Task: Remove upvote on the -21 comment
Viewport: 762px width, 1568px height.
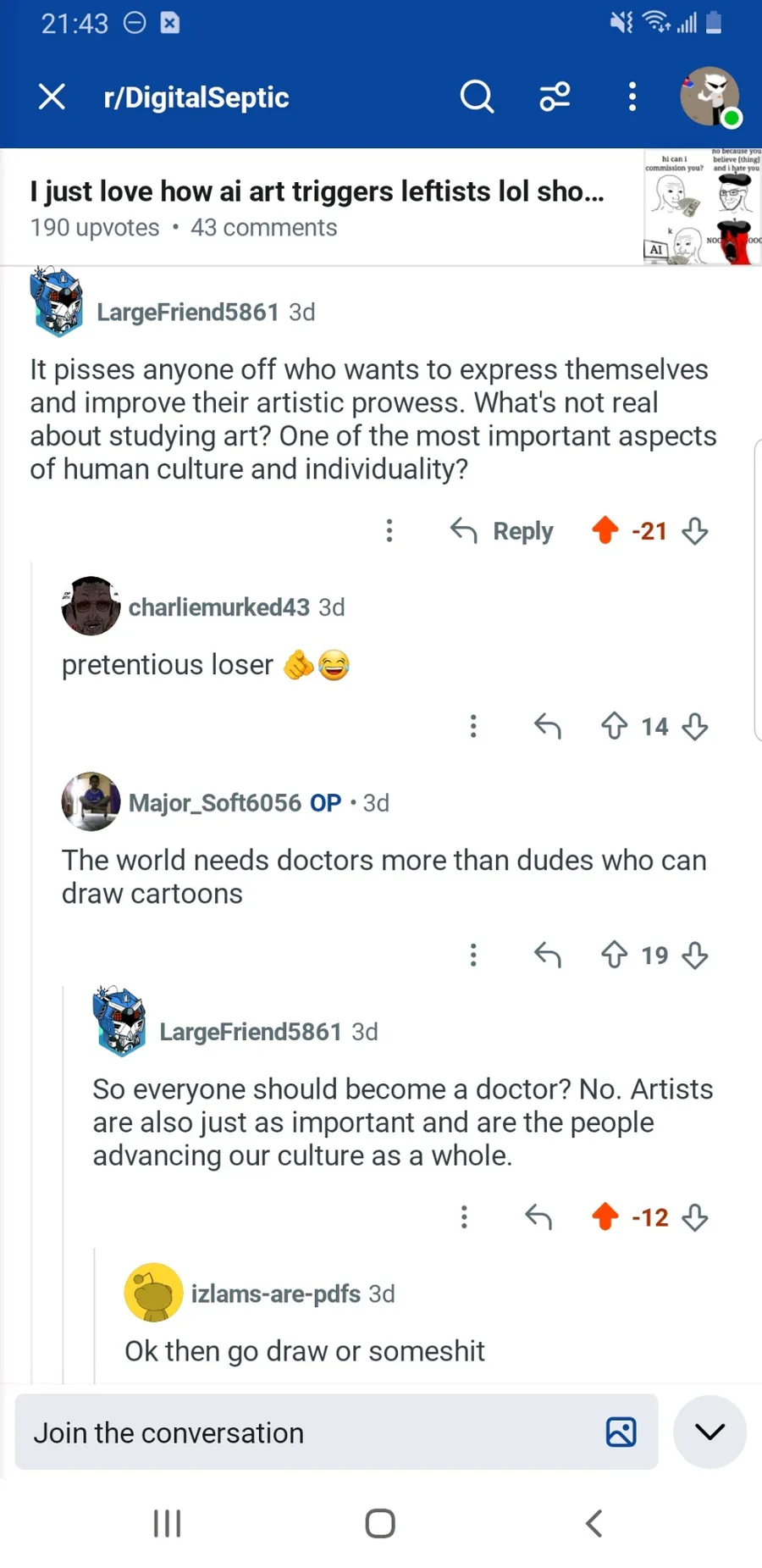Action: pos(605,531)
